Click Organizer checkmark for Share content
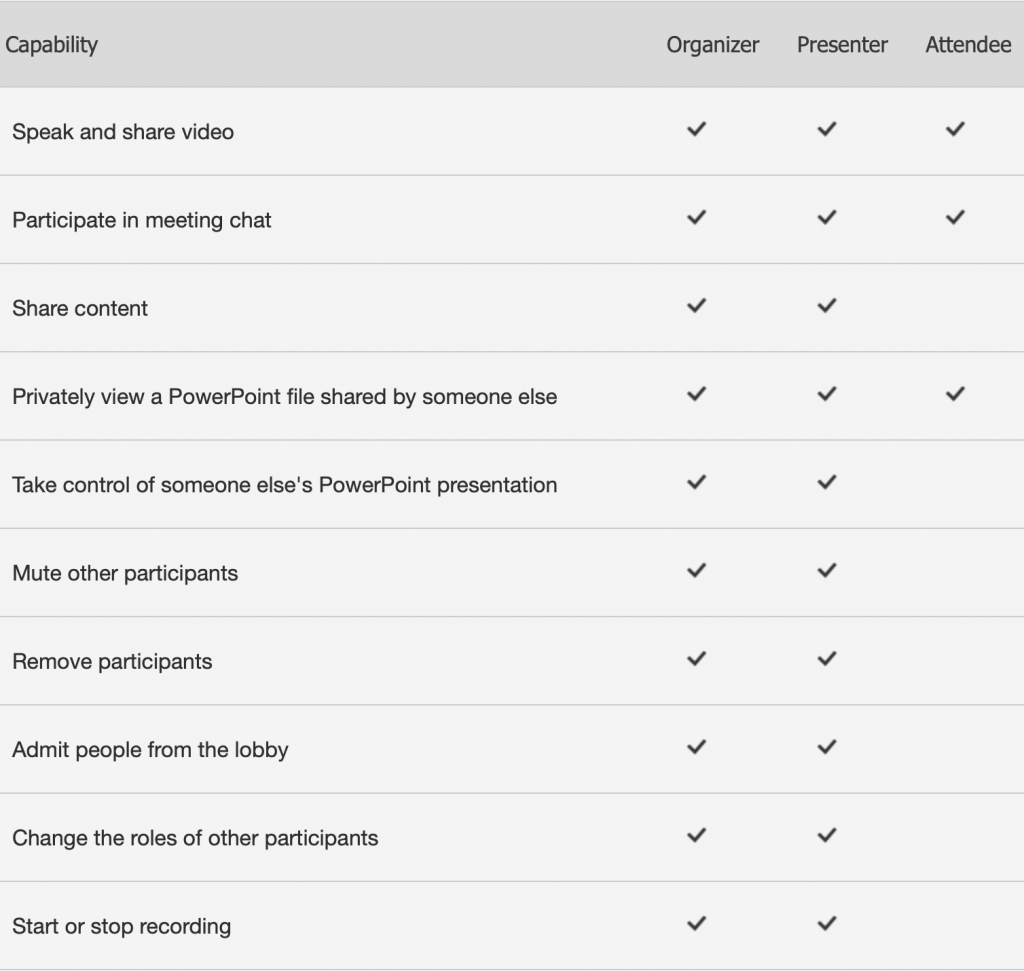The width and height of the screenshot is (1024, 971). pos(697,306)
